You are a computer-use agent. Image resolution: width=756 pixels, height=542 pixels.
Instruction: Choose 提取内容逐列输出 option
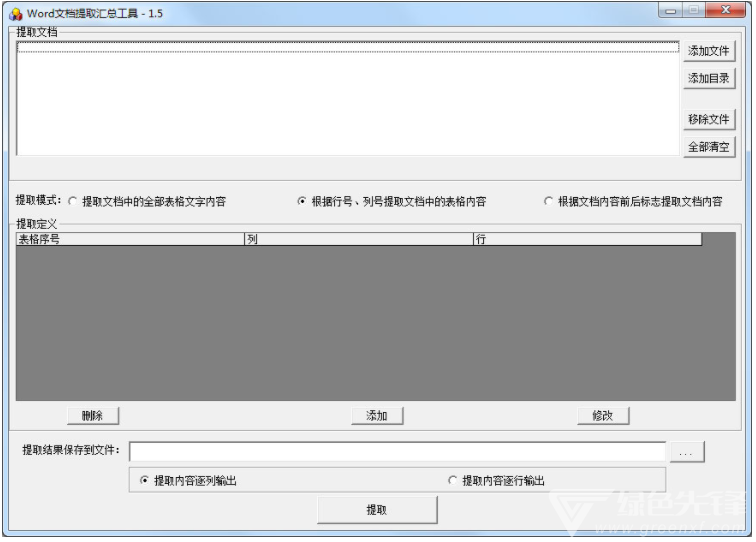tap(189, 481)
